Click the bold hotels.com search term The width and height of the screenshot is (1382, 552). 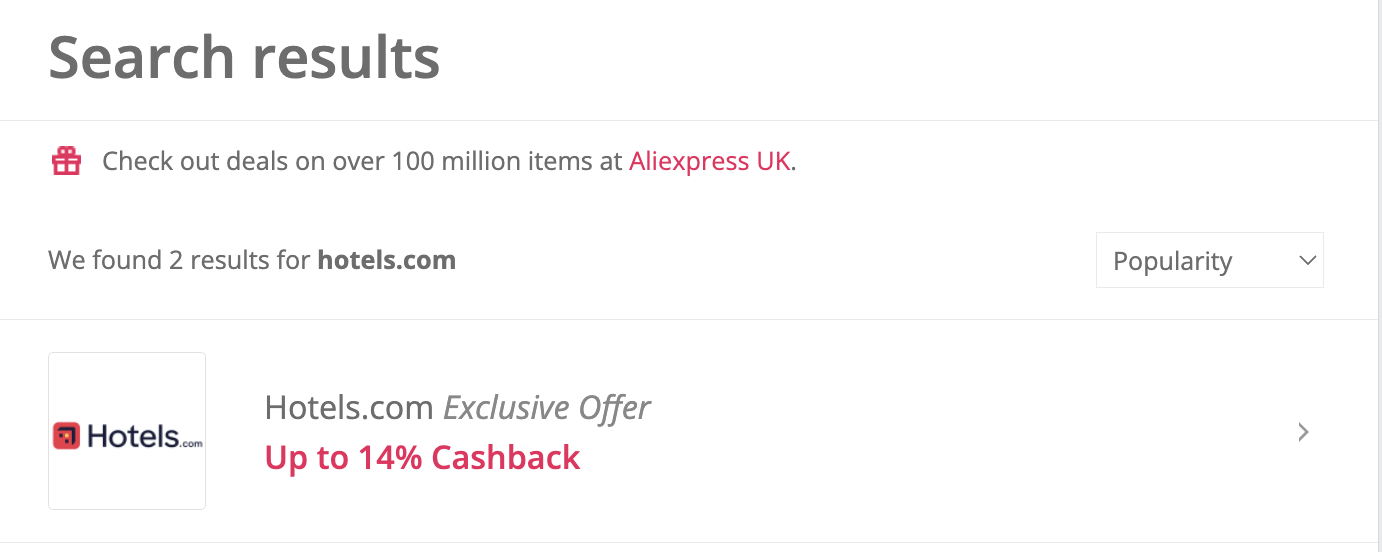pos(387,260)
